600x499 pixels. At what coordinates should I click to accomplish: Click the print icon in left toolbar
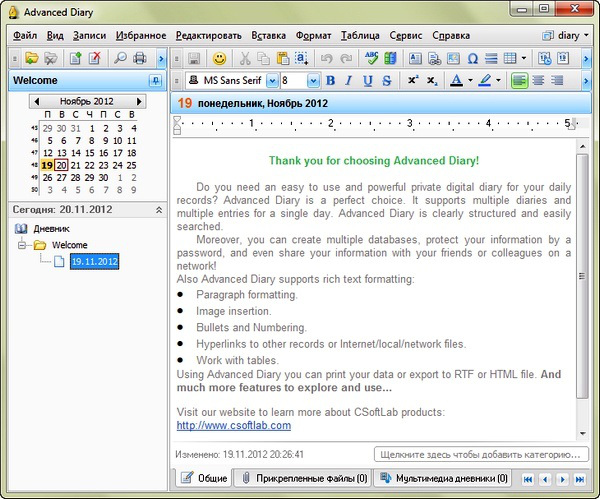click(140, 58)
